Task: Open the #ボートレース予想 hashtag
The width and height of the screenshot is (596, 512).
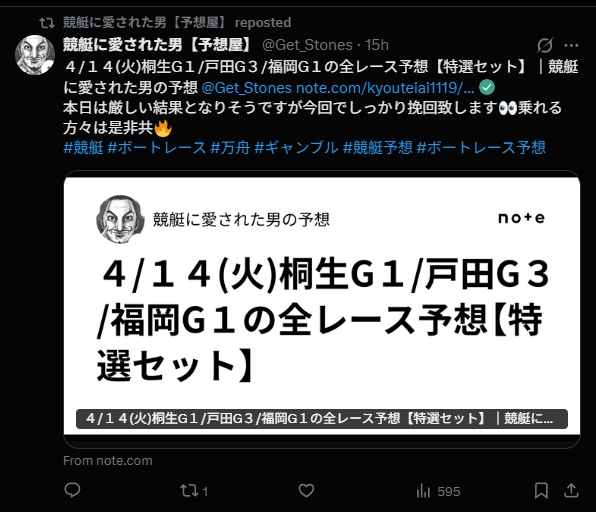Action: 481,147
